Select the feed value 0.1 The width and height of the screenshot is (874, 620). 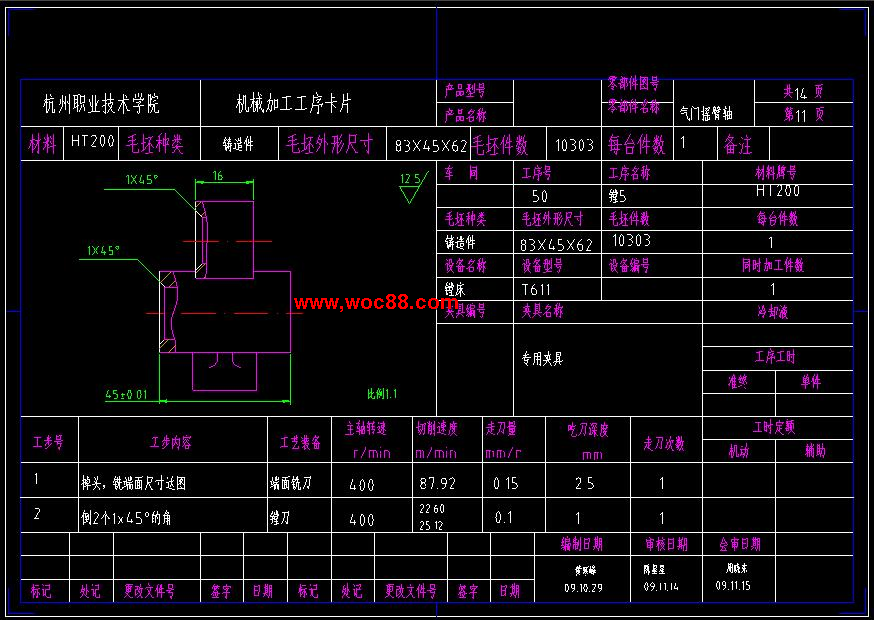pyautogui.click(x=503, y=518)
